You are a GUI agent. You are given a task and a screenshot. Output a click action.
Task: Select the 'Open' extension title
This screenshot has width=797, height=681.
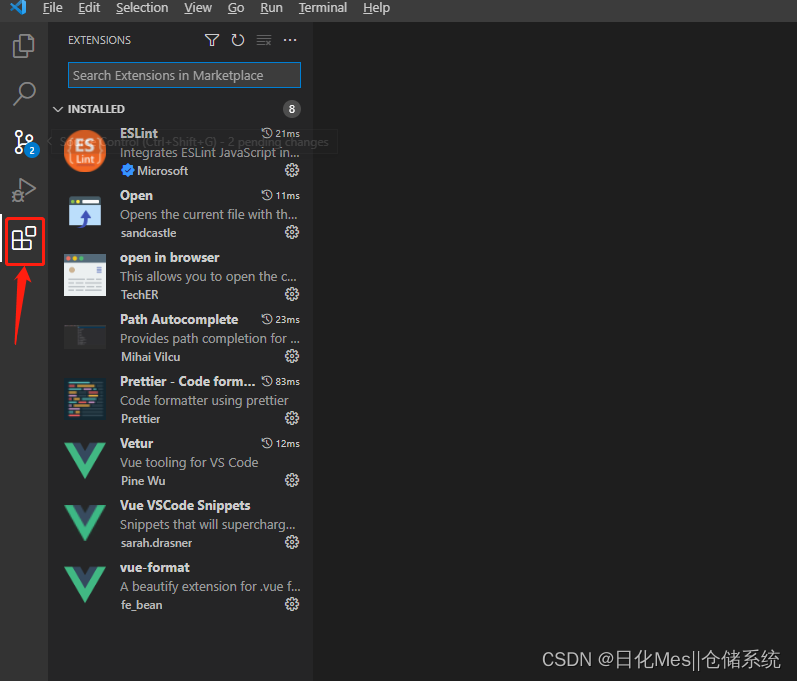pyautogui.click(x=136, y=196)
